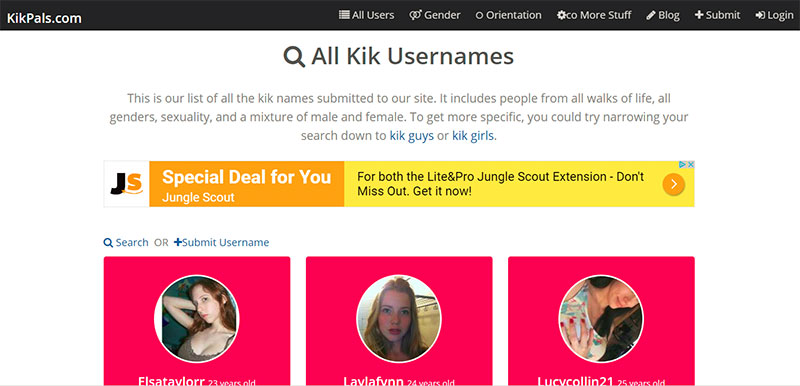Click the plus icon beside Submit Username

pos(178,242)
